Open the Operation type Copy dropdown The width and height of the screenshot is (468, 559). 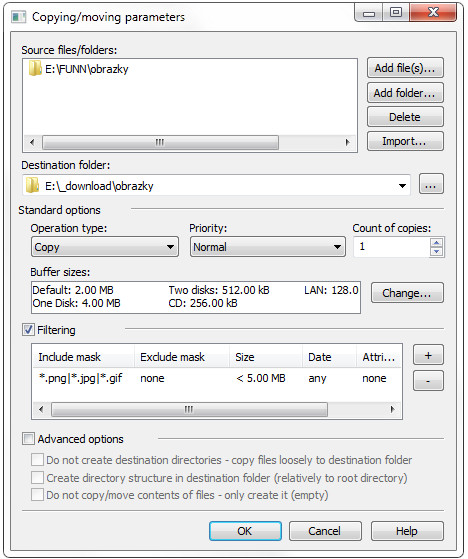coord(105,247)
